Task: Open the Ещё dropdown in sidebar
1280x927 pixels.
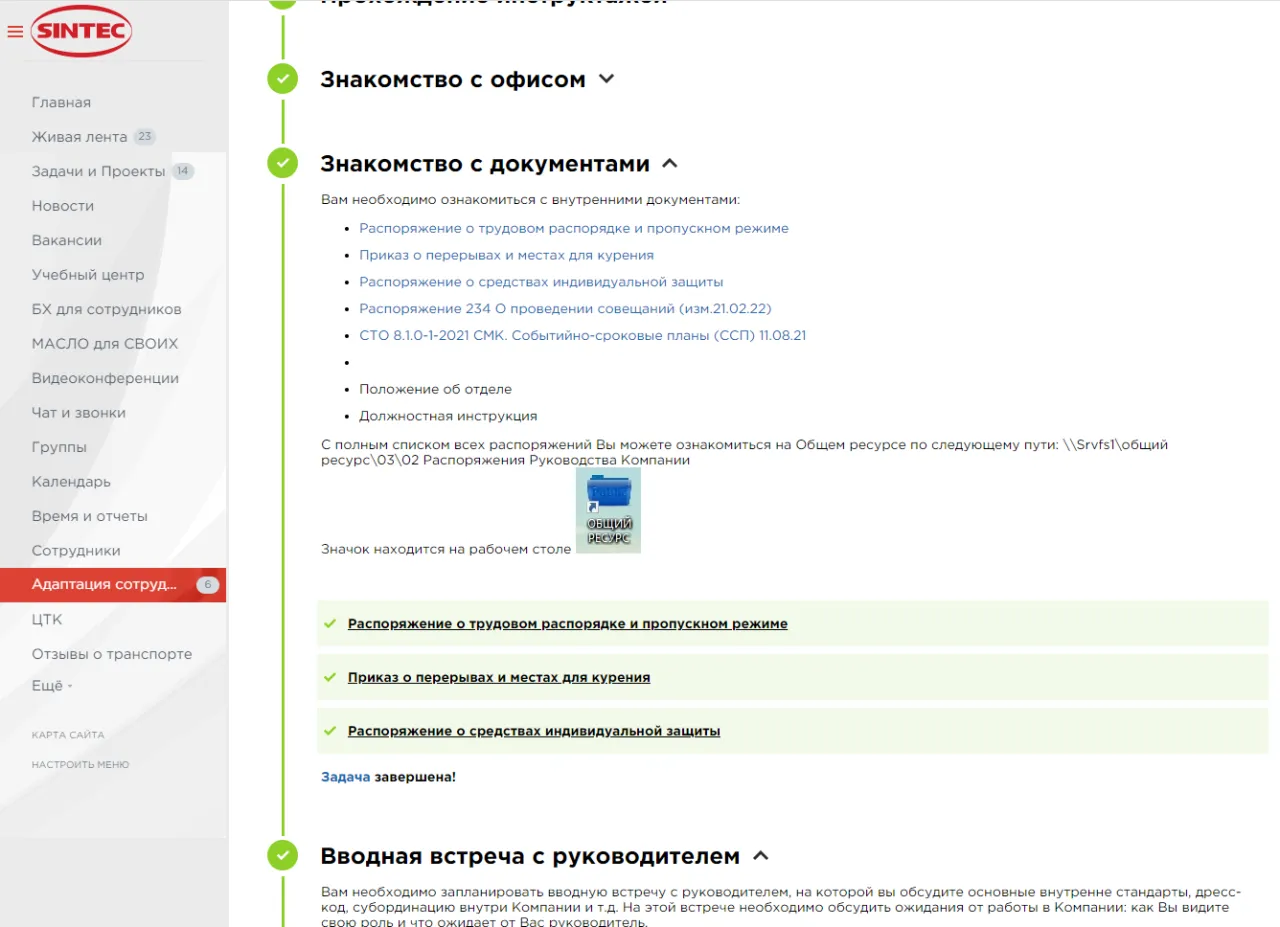Action: [x=52, y=686]
